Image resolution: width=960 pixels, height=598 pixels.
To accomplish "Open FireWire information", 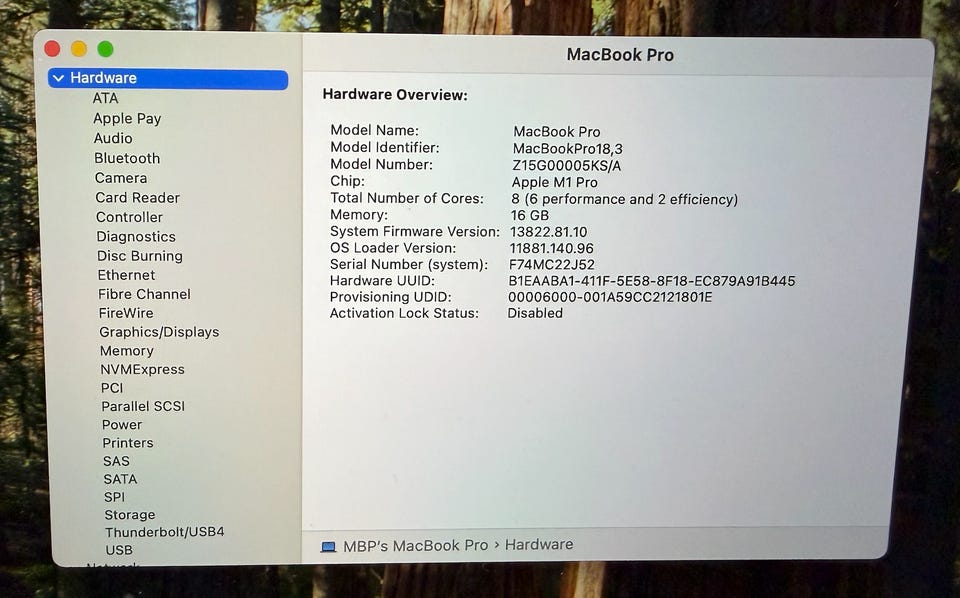I will point(126,313).
